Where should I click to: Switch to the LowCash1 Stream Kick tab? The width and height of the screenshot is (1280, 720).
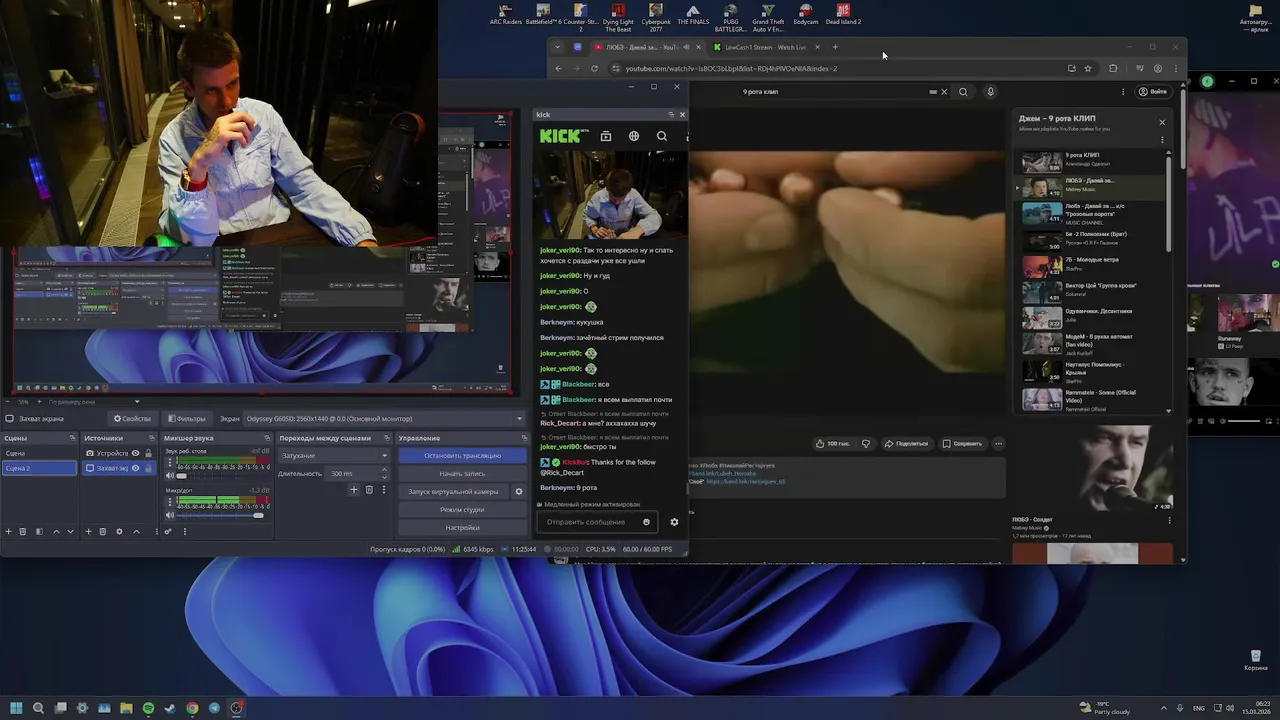point(768,47)
